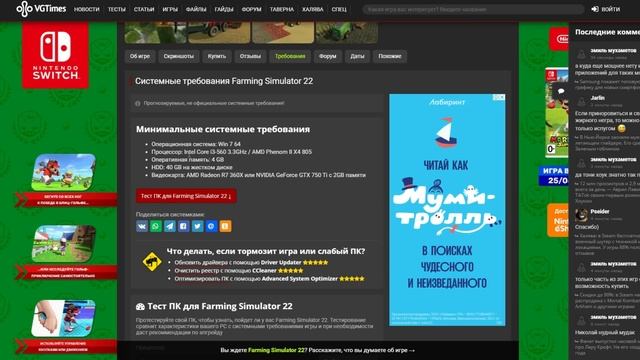Open Poeider's avatar in comments
Screen dimensions: 640x360
tap(581, 215)
